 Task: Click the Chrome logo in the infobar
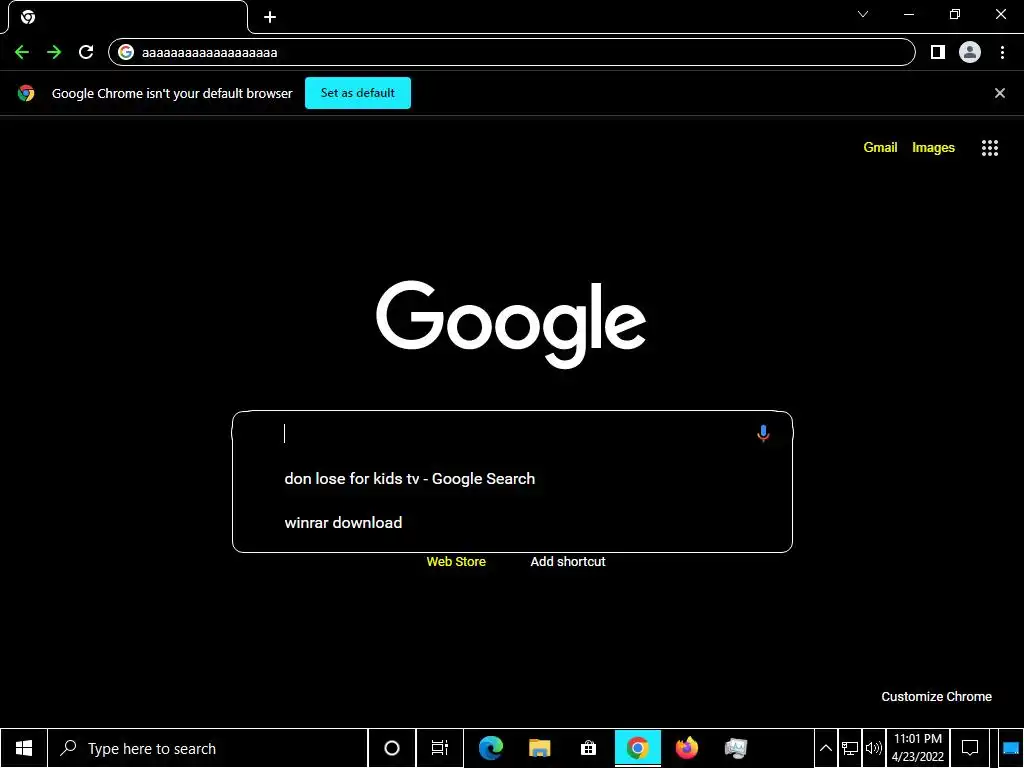26,93
